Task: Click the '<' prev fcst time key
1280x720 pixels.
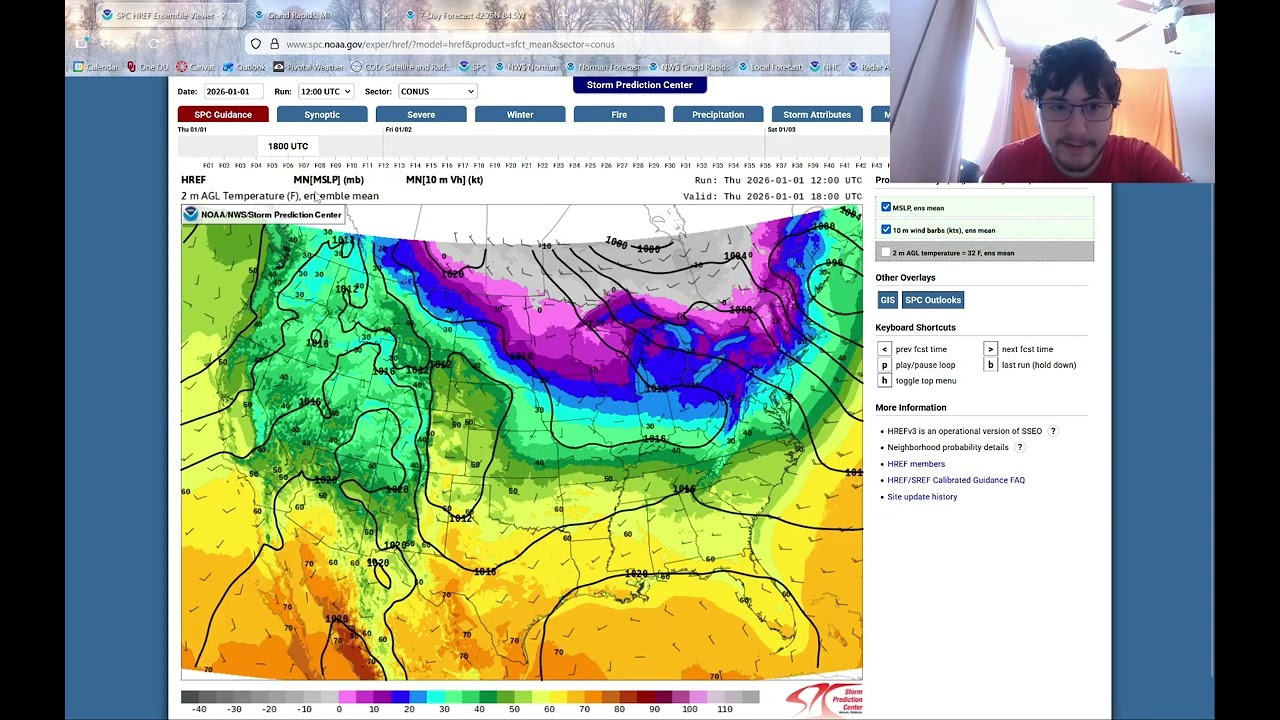Action: click(x=884, y=349)
